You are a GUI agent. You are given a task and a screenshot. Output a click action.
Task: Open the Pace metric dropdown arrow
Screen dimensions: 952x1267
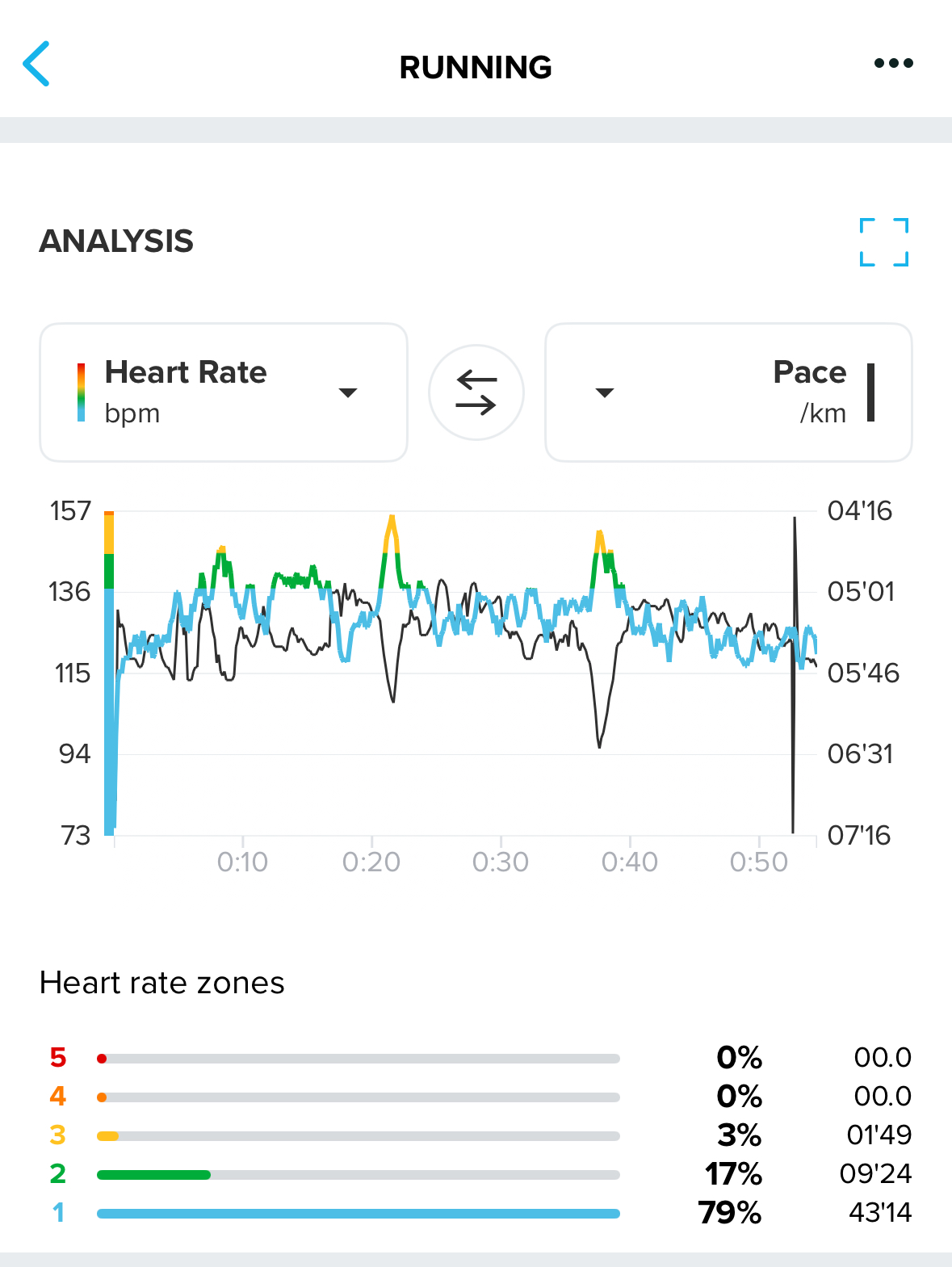605,393
